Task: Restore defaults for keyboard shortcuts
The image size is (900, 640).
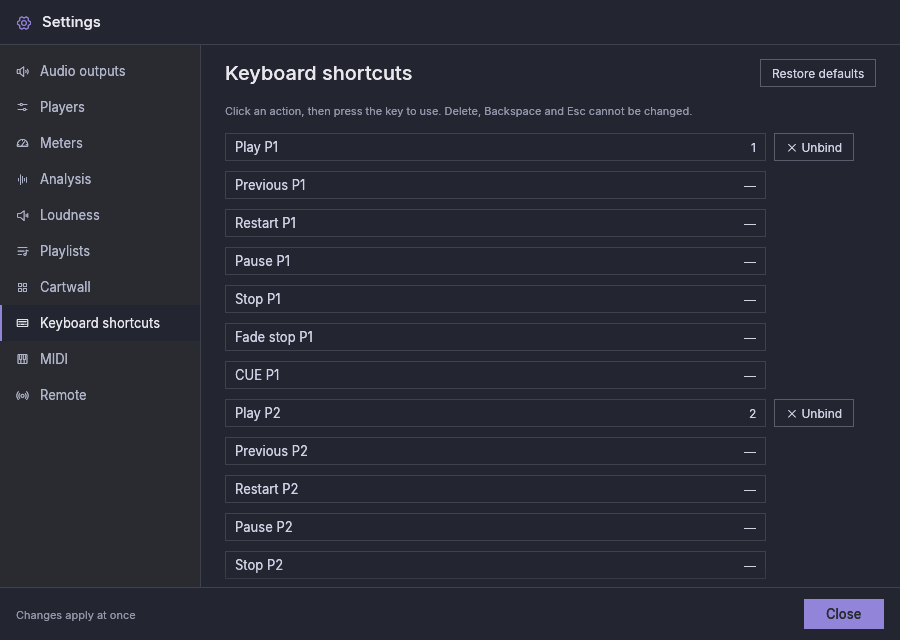Action: 817,73
